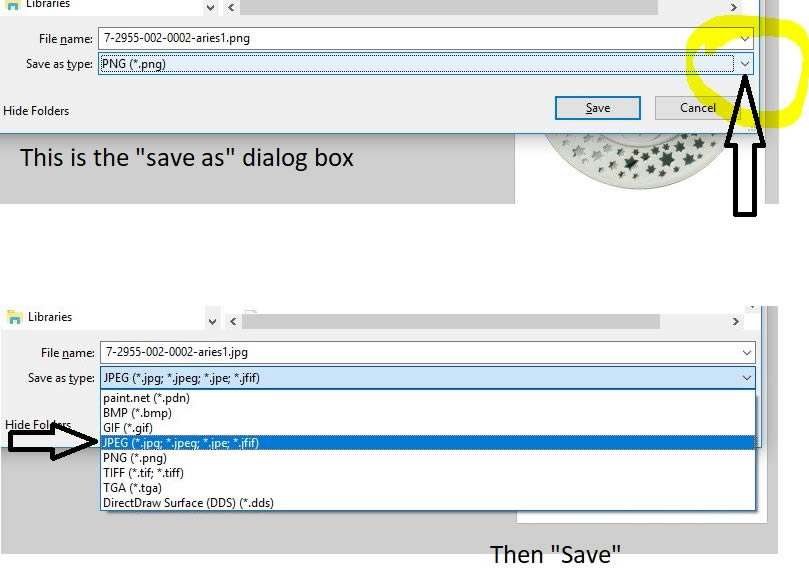The height and width of the screenshot is (568, 809).
Task: Click the Save button
Action: click(597, 108)
